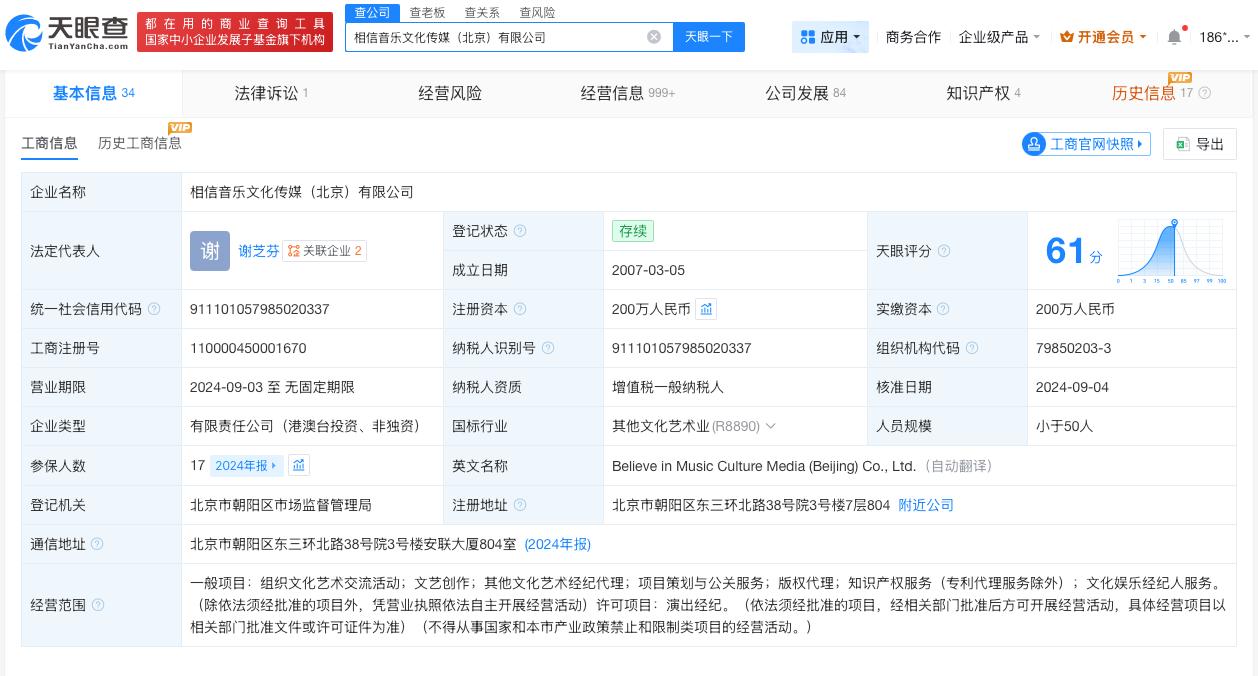Click the VIP badge on 历史信息 tab
1258x676 pixels.
coord(1181,77)
